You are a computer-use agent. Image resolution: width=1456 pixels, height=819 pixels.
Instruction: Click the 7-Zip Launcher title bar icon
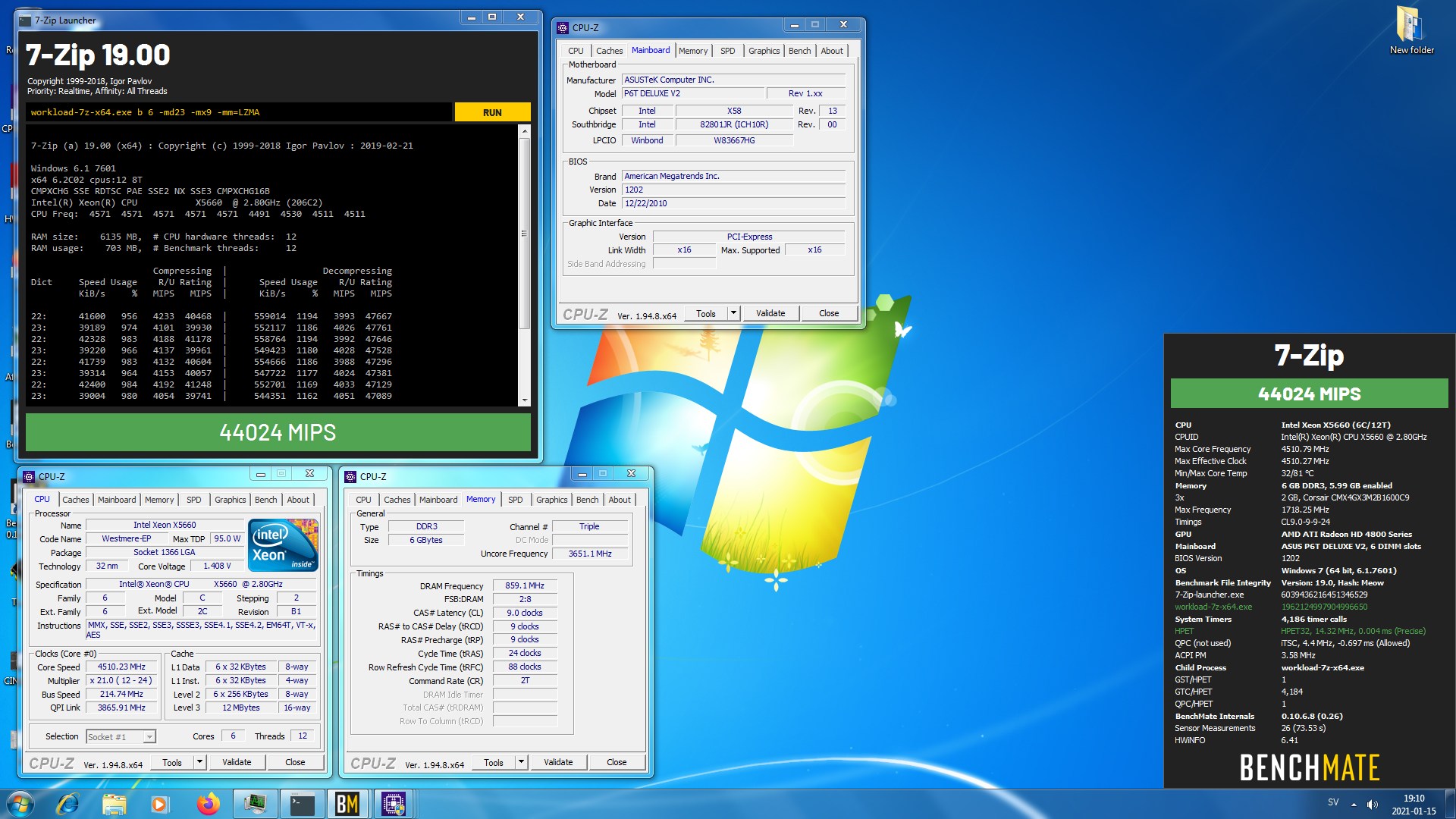(25, 20)
